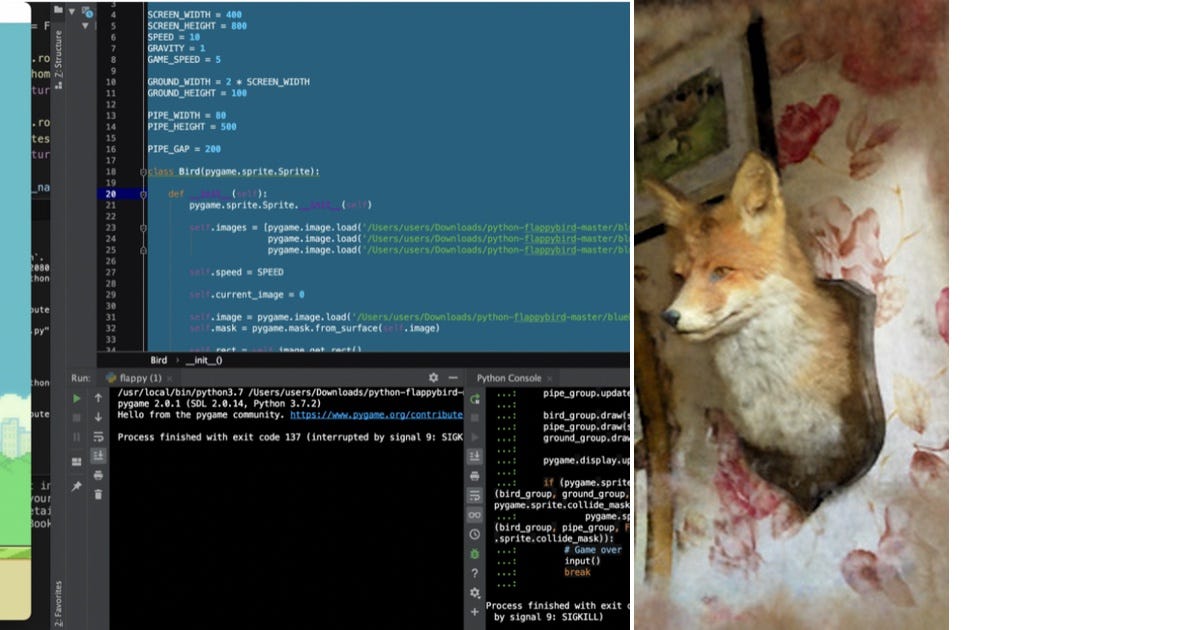
Task: Toggle show variables in Python Console
Action: [x=475, y=514]
